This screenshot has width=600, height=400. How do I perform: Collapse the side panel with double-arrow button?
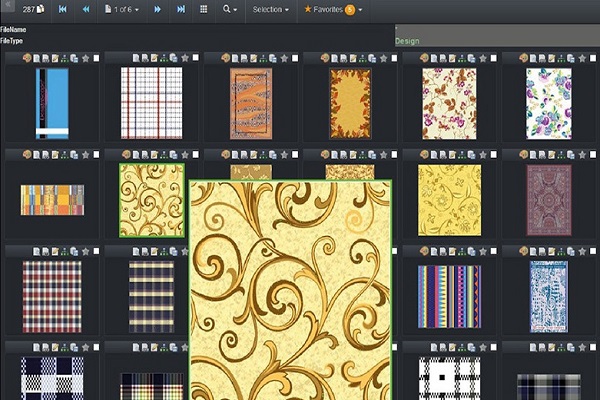tap(8, 5)
